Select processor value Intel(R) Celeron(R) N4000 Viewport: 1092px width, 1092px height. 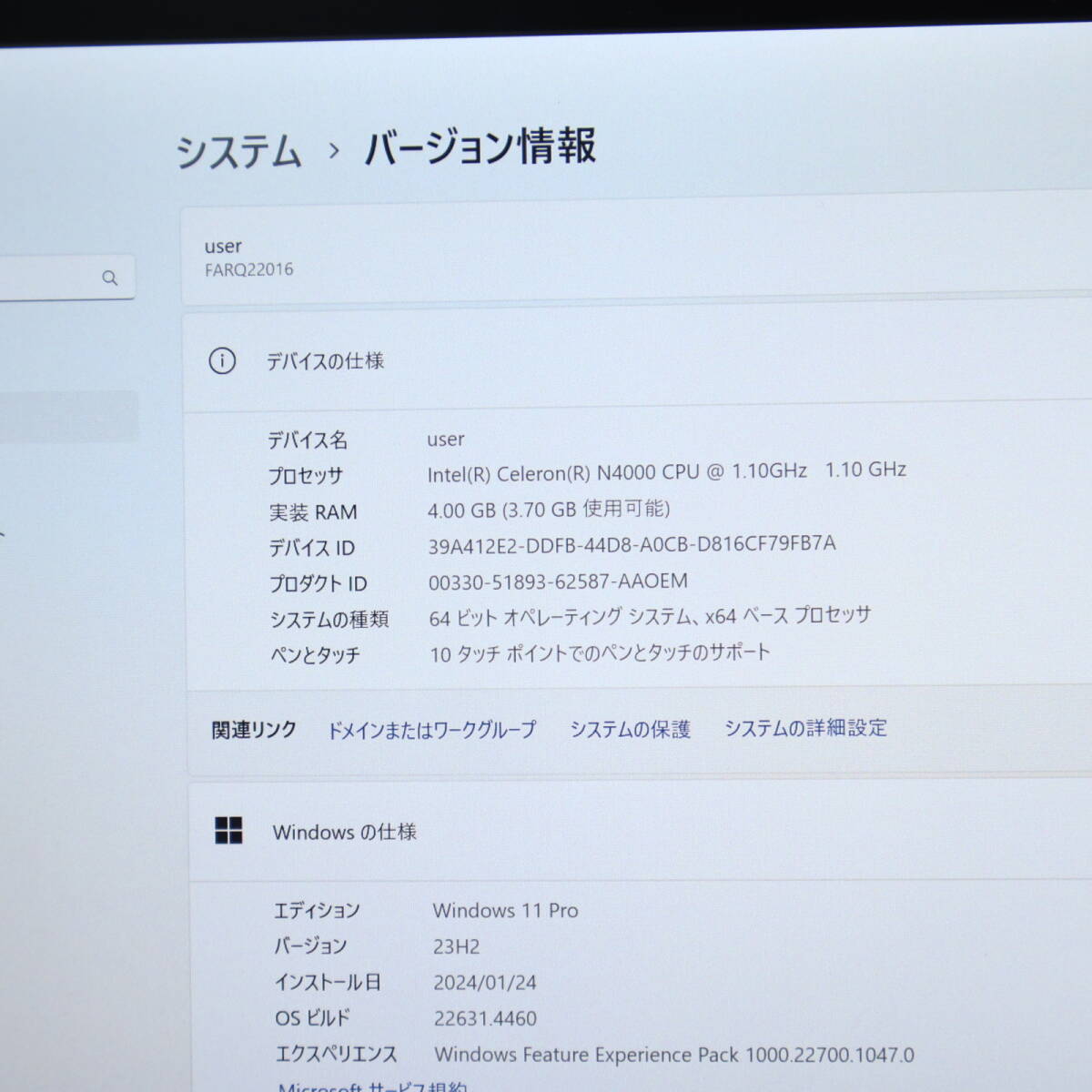pos(667,471)
